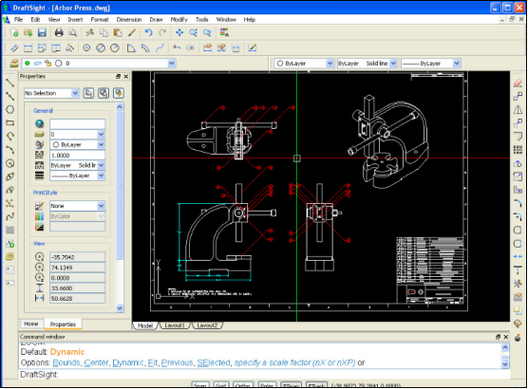
Task: Click the line scale field showing 1.0000
Action: point(77,155)
